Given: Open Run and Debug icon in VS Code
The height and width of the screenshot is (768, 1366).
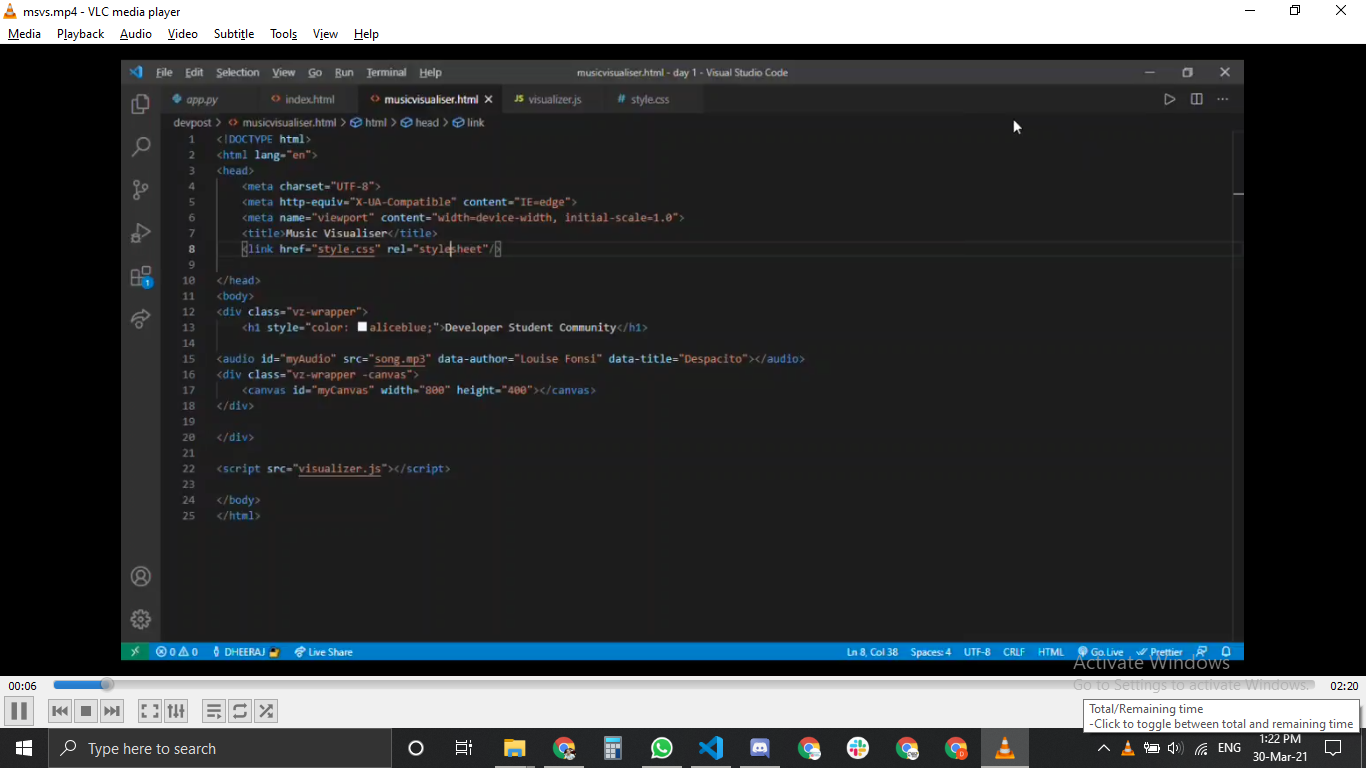Looking at the screenshot, I should (x=141, y=233).
